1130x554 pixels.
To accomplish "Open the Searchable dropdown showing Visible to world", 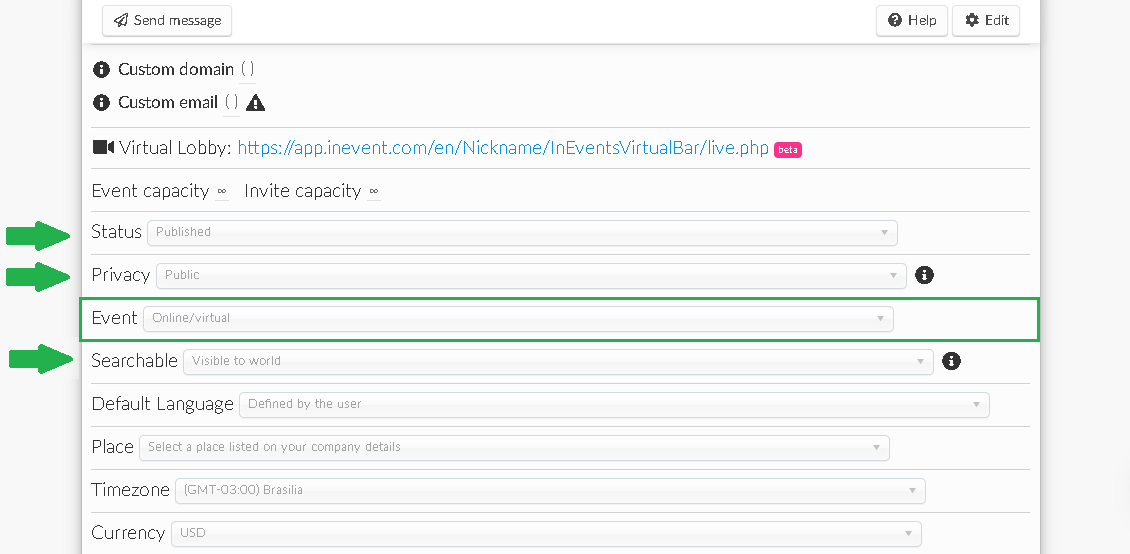I will tap(559, 361).
